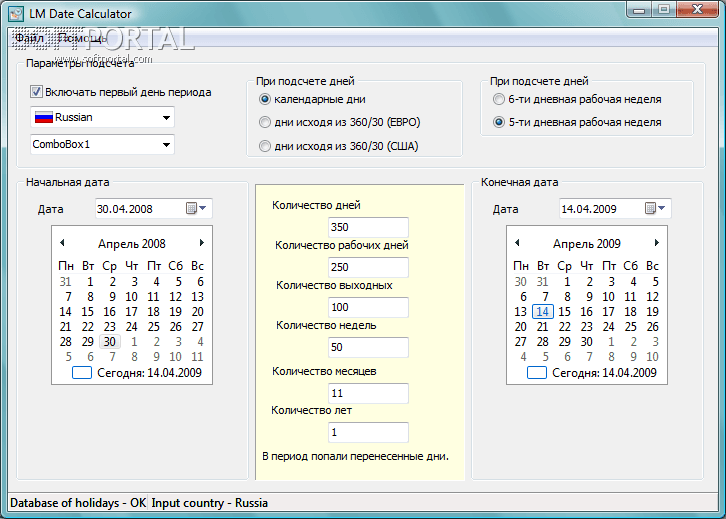Click the 'Апрель 2008' calendar header
The image size is (726, 519).
click(x=132, y=244)
